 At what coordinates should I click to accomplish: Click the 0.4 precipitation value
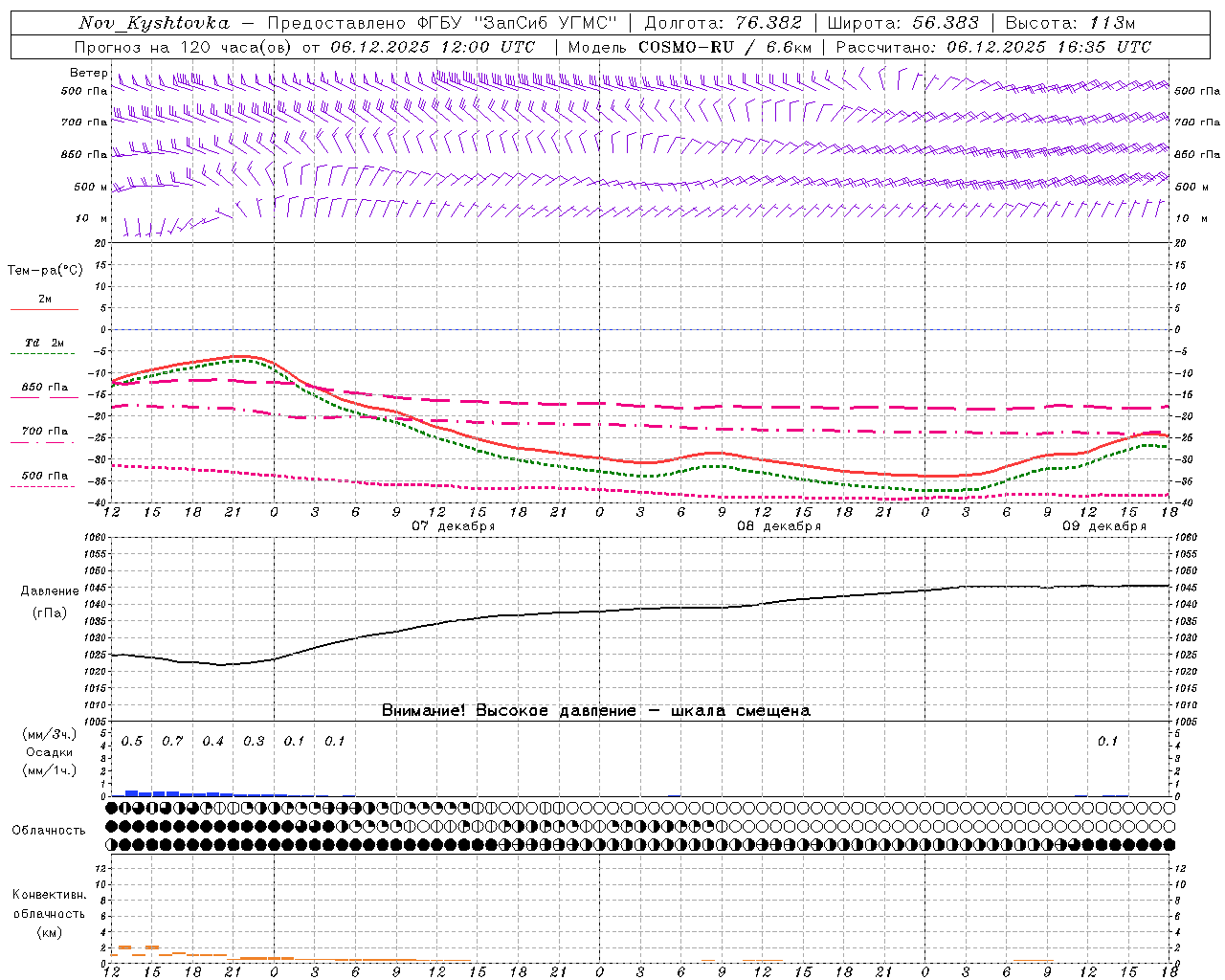(213, 742)
